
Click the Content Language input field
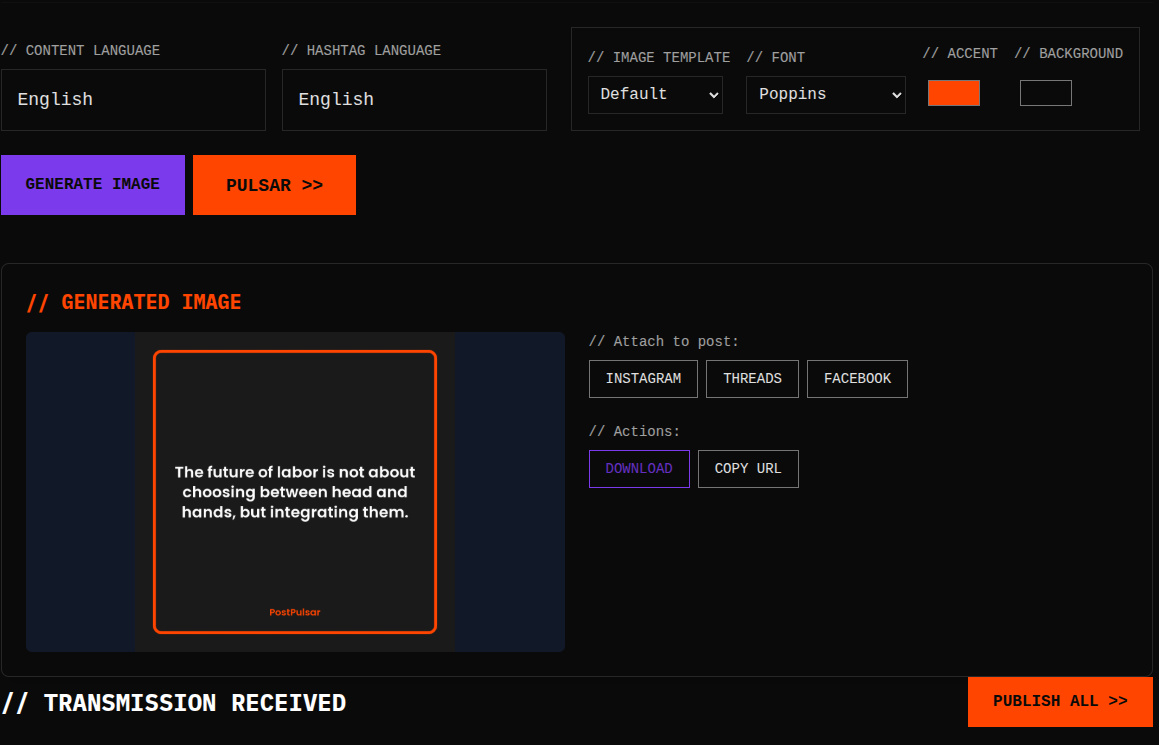pos(133,100)
